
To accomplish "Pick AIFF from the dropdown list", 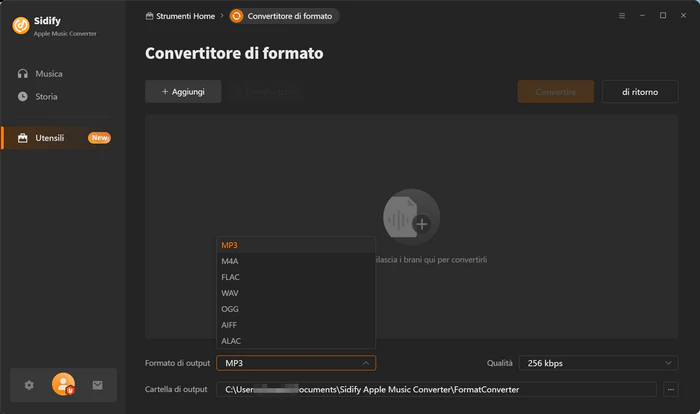I will coord(296,325).
